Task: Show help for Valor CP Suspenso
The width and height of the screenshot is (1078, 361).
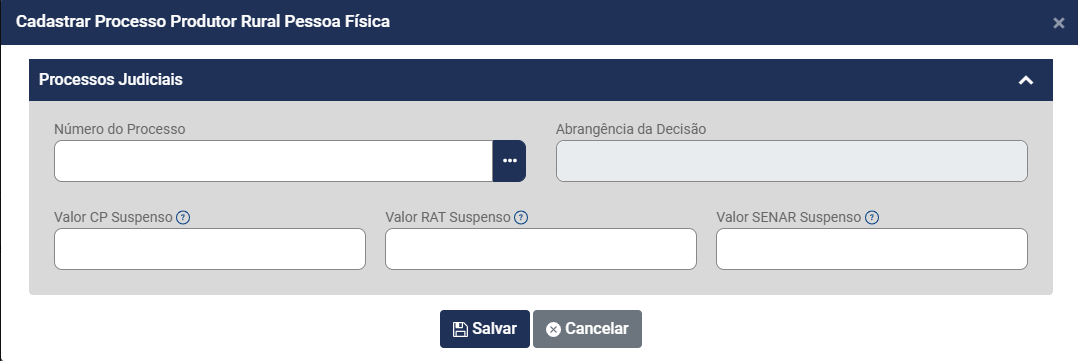Action: pyautogui.click(x=183, y=217)
